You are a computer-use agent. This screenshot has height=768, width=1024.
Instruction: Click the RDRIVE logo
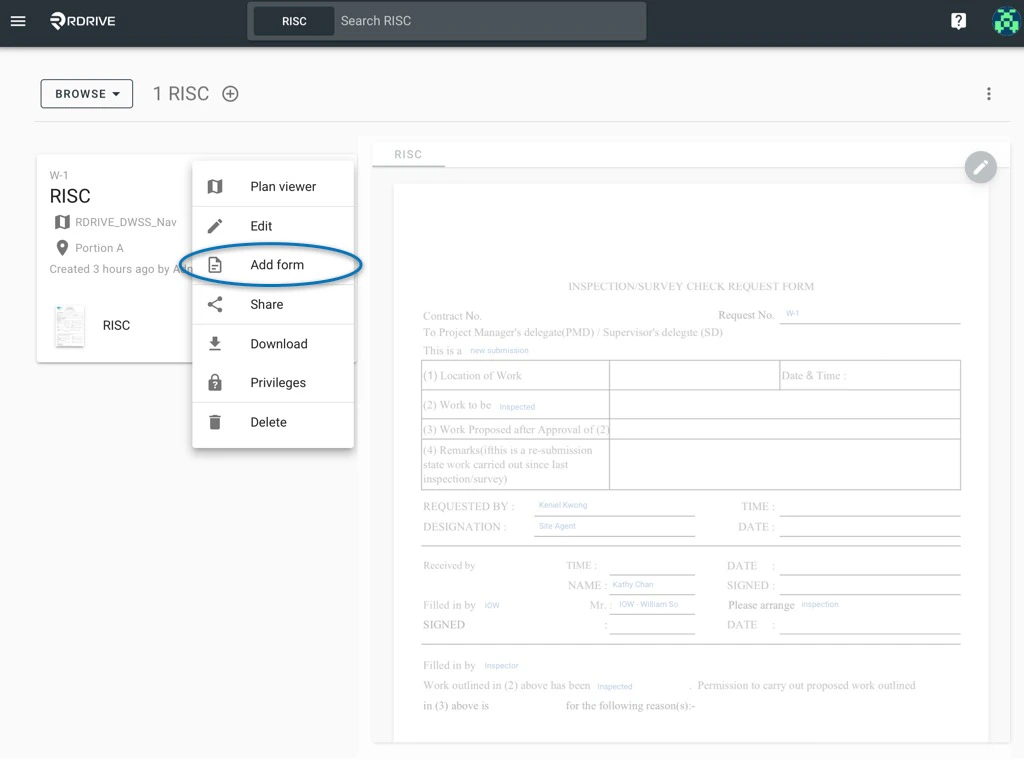(x=85, y=20)
